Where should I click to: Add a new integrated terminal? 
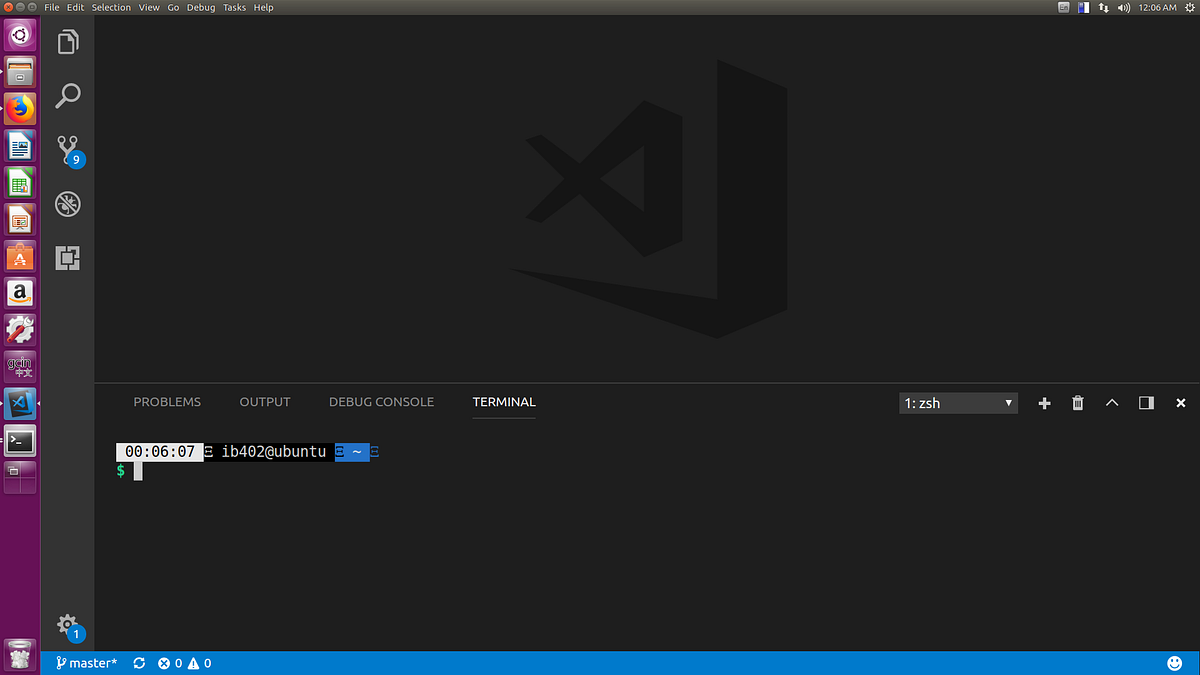[x=1044, y=402]
